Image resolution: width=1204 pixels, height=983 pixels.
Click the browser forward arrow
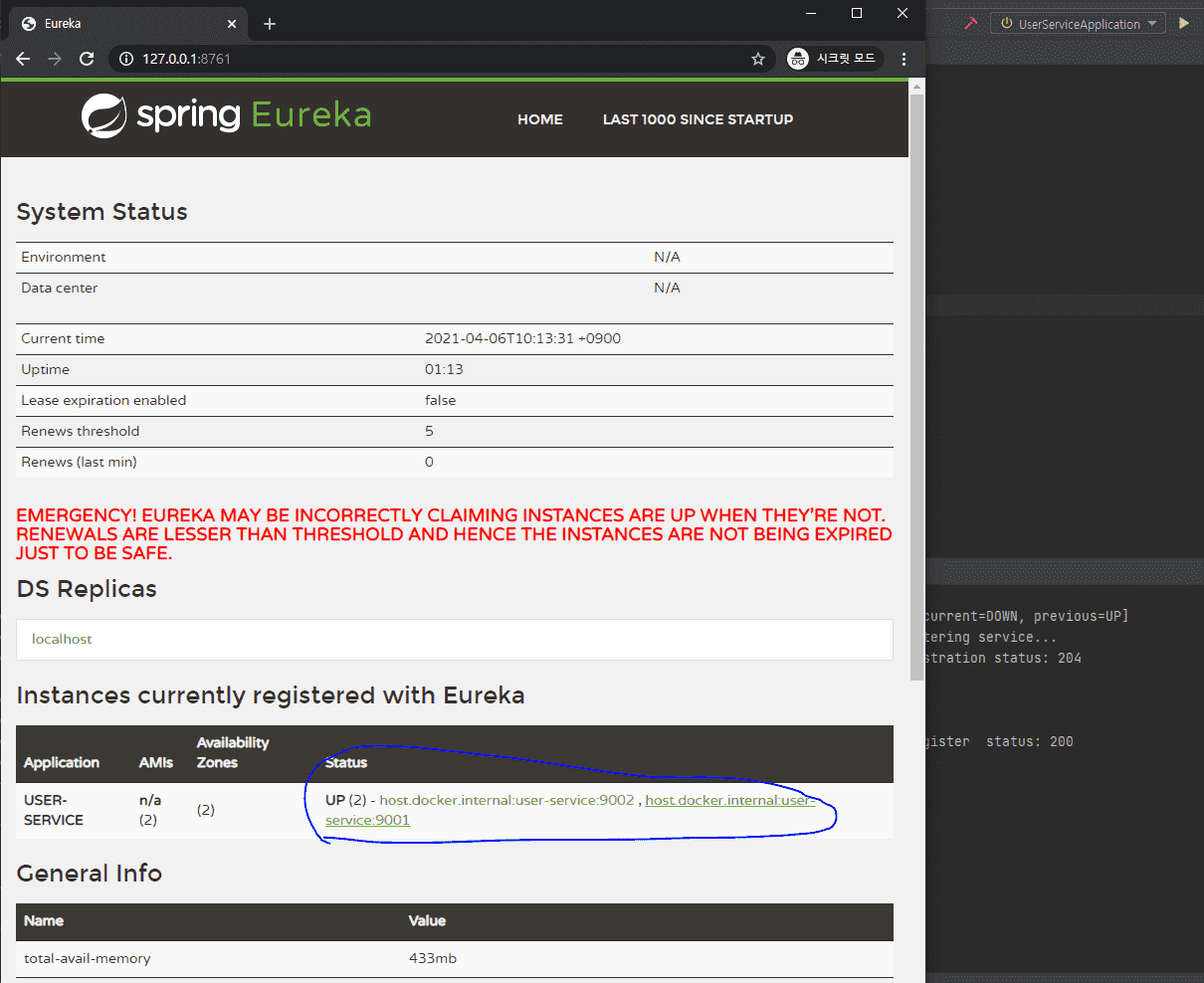tap(55, 59)
